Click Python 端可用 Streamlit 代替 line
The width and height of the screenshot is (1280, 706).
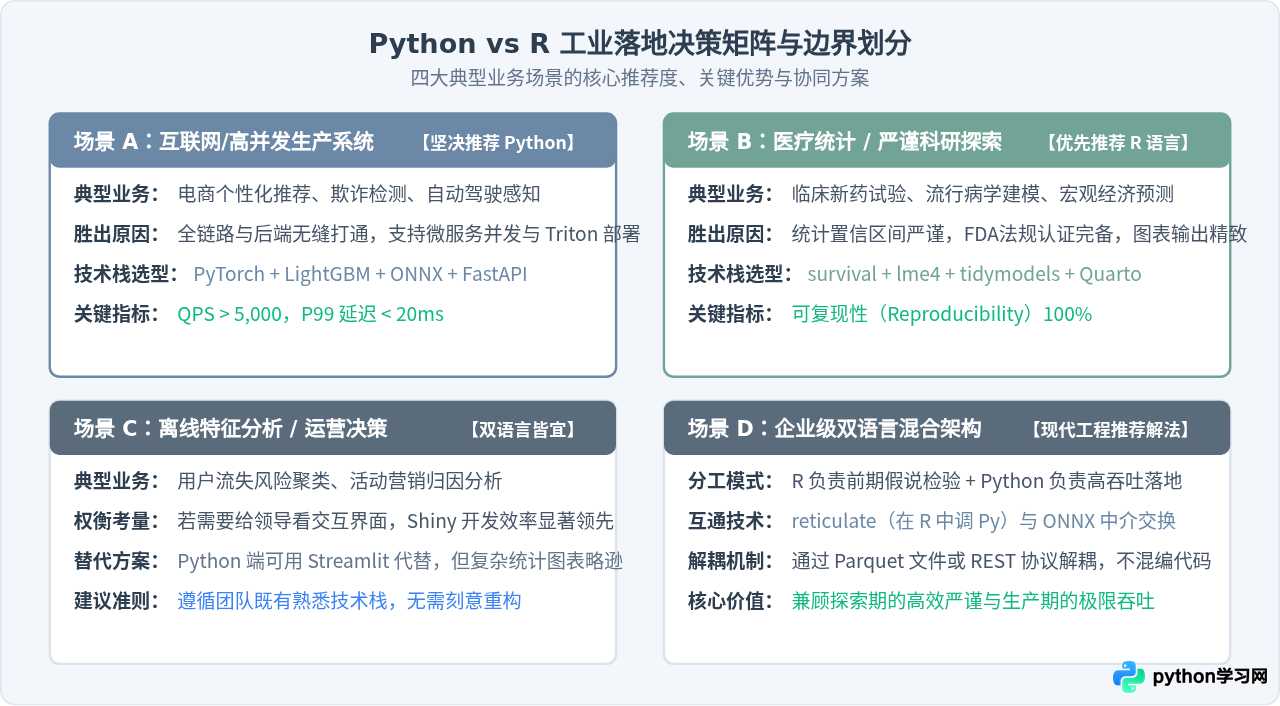[400, 561]
